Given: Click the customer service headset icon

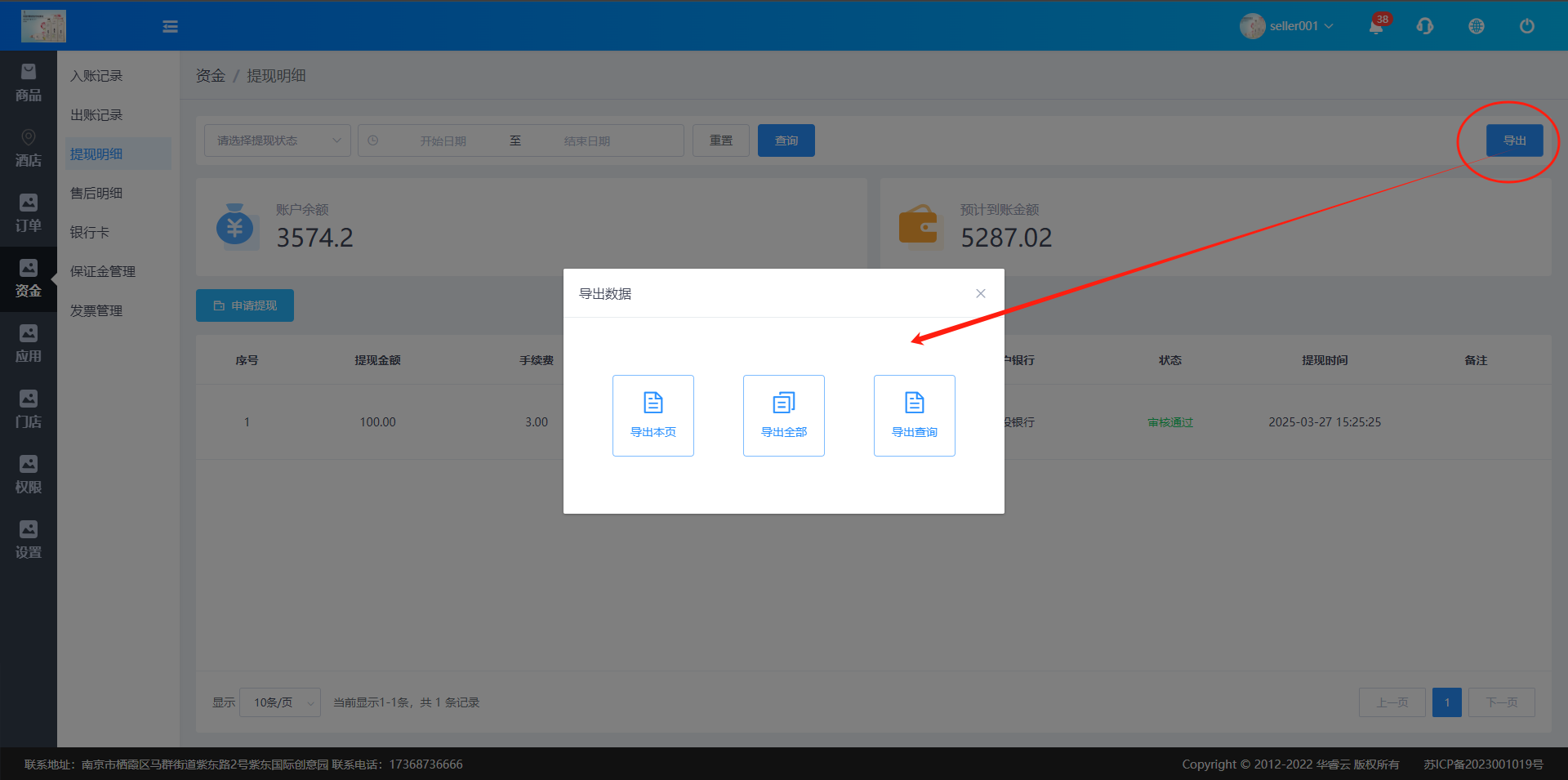Looking at the screenshot, I should coord(1425,26).
